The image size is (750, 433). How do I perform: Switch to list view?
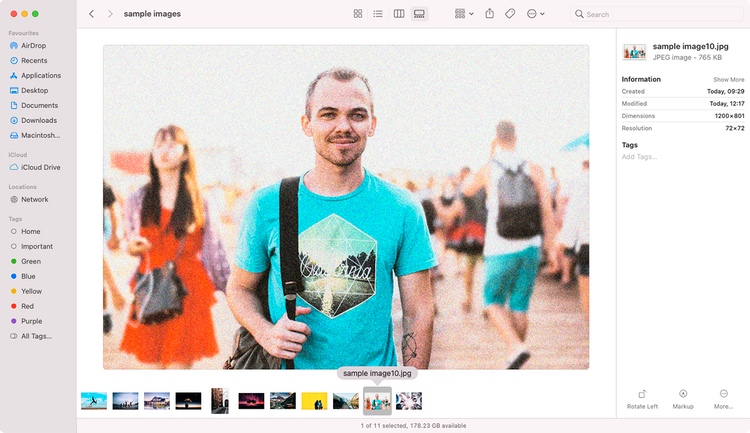click(378, 14)
